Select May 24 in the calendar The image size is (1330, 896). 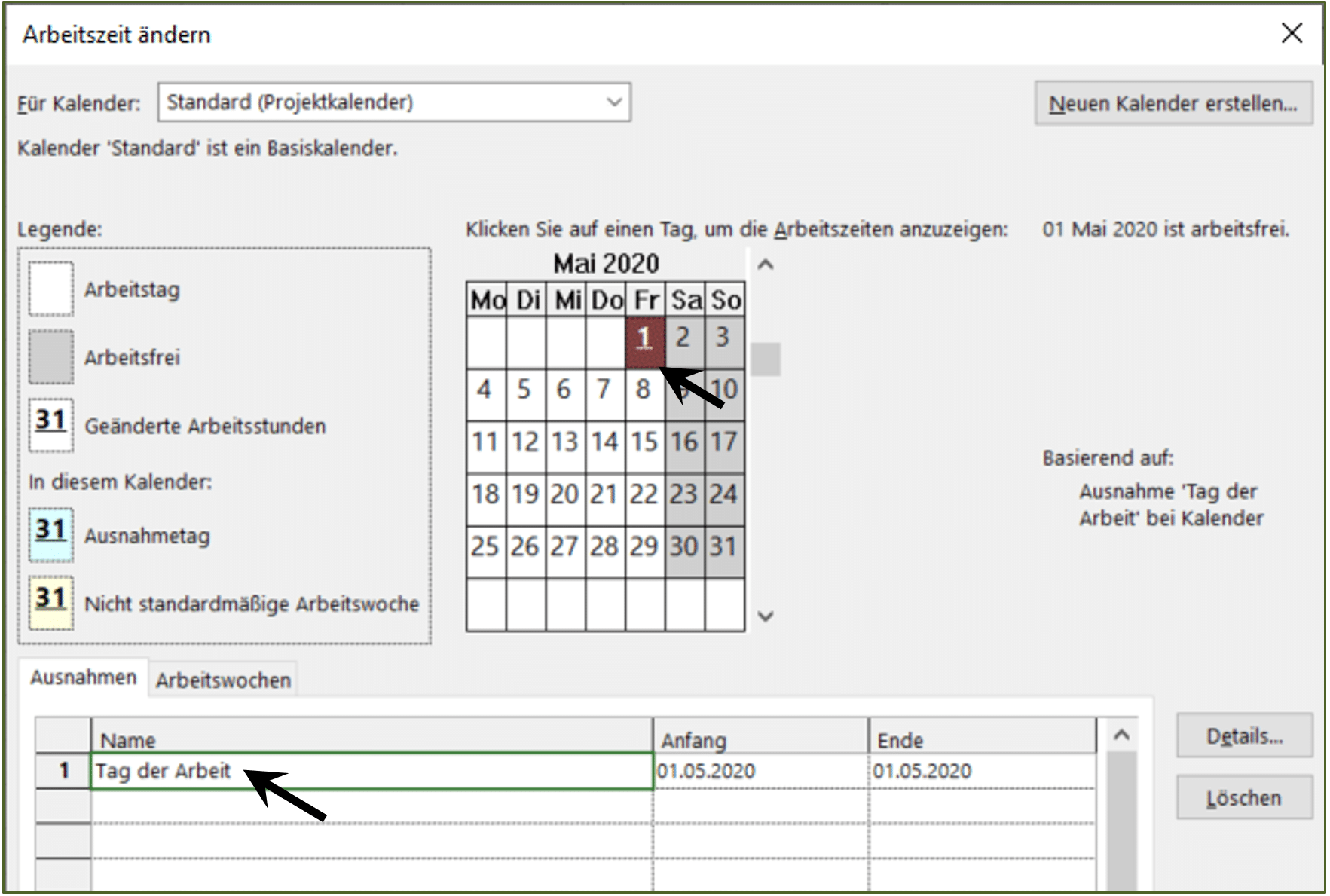(x=724, y=500)
